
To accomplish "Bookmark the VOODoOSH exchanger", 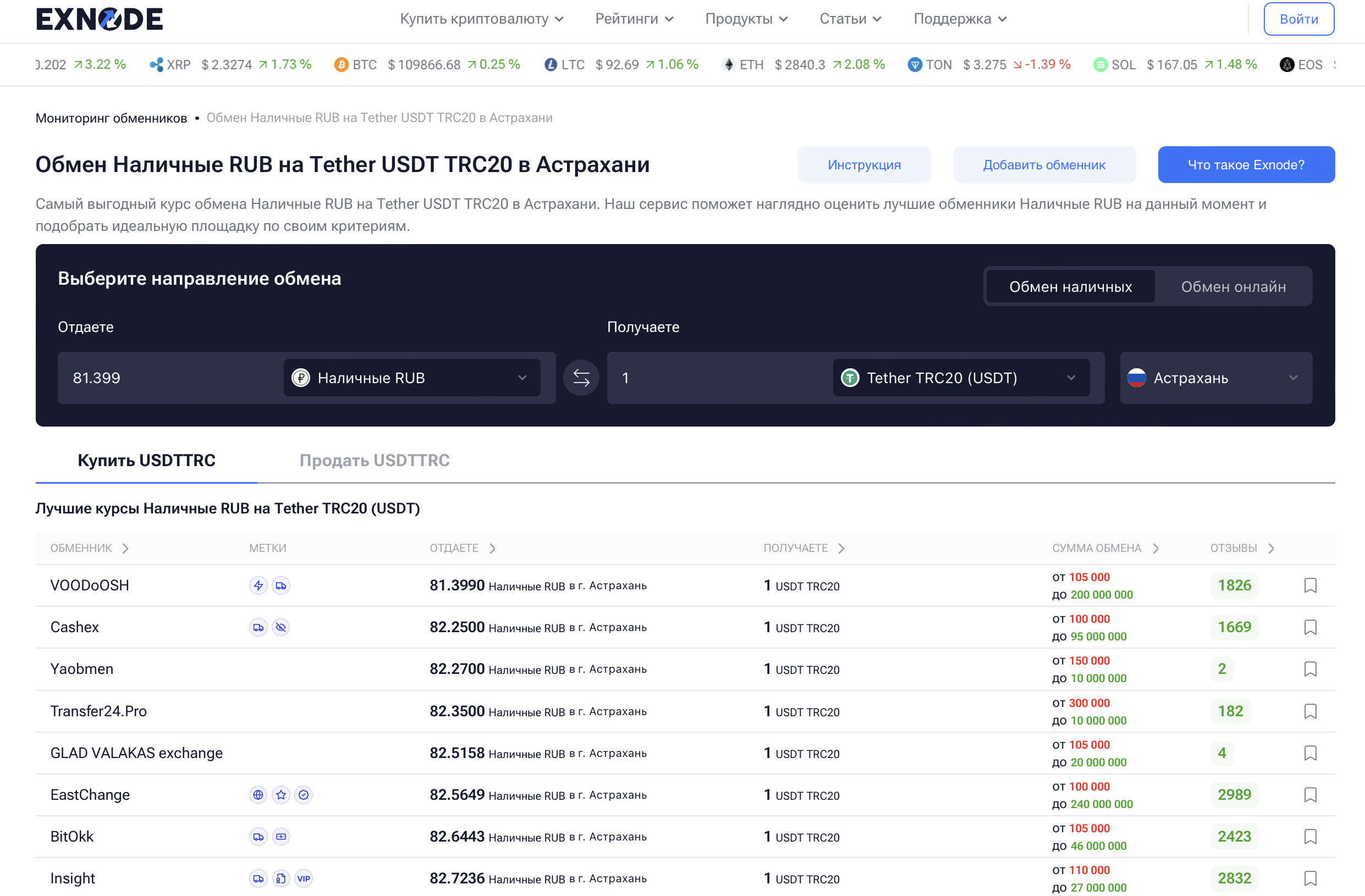I will [x=1310, y=585].
